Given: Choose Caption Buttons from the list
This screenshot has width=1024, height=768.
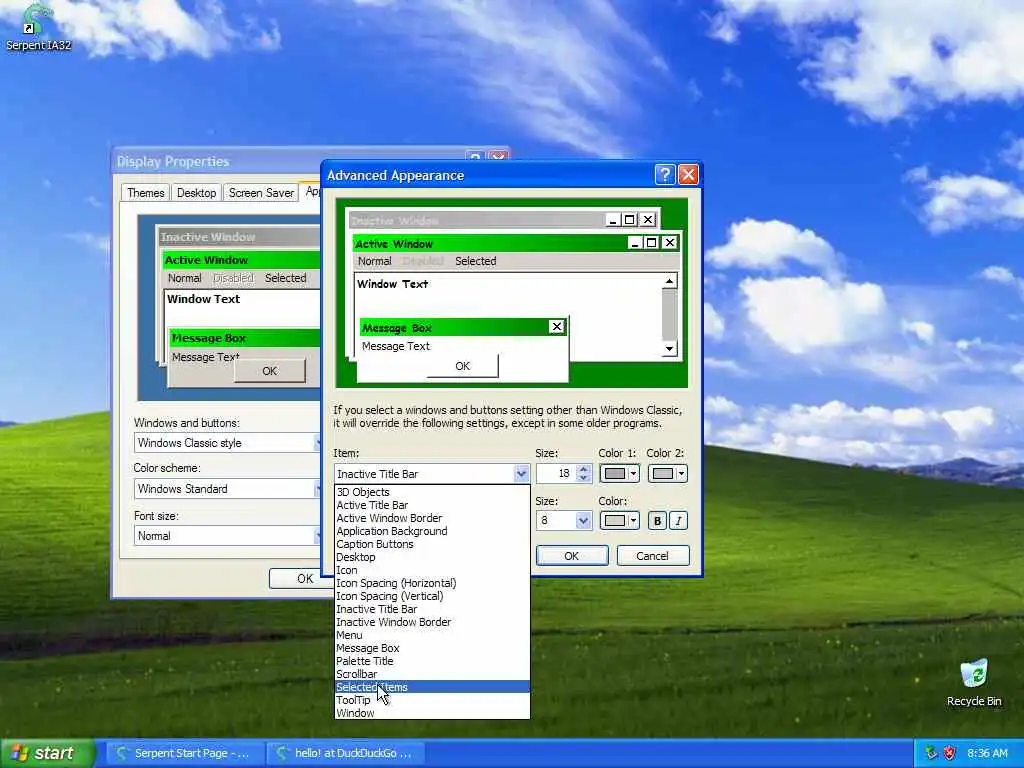Looking at the screenshot, I should coord(432,544).
